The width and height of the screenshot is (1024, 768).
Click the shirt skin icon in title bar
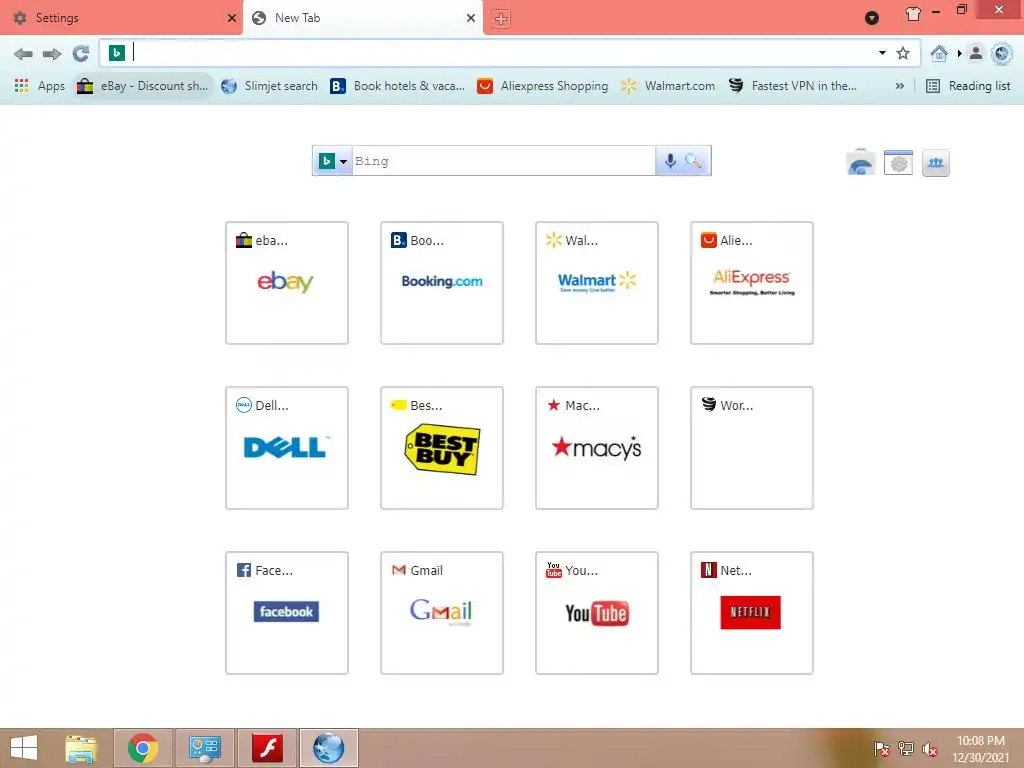pyautogui.click(x=913, y=14)
